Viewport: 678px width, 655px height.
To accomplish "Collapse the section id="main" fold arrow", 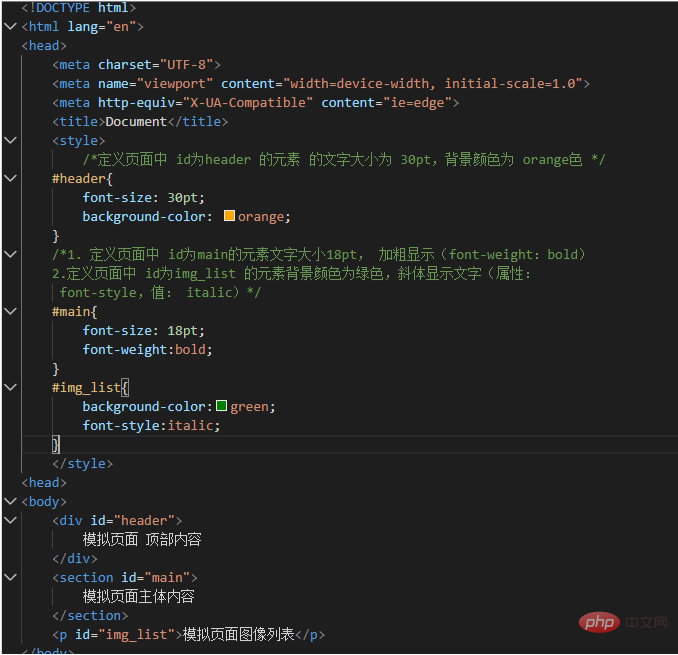I will [10, 578].
